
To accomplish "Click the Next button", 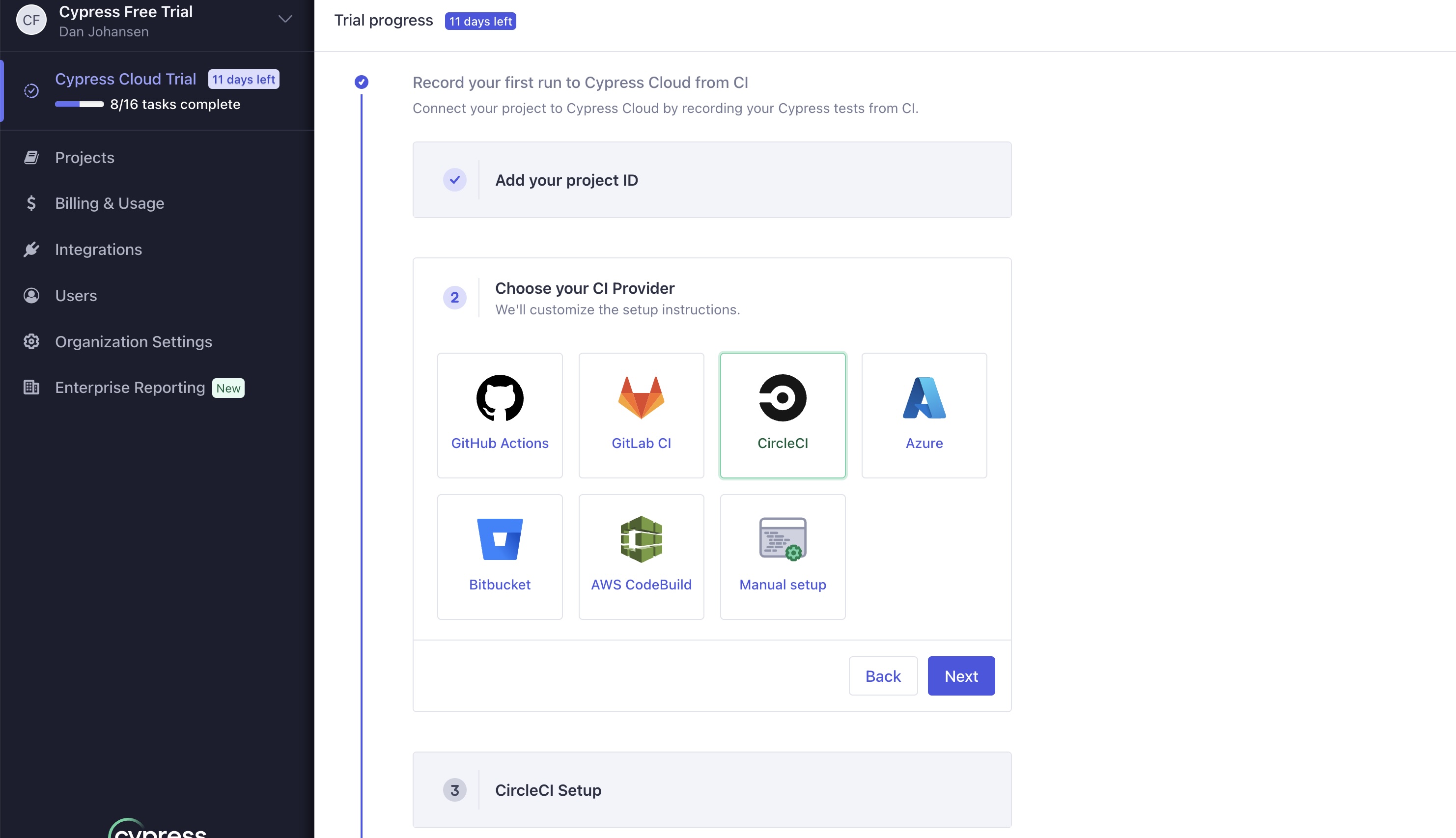I will [x=960, y=676].
